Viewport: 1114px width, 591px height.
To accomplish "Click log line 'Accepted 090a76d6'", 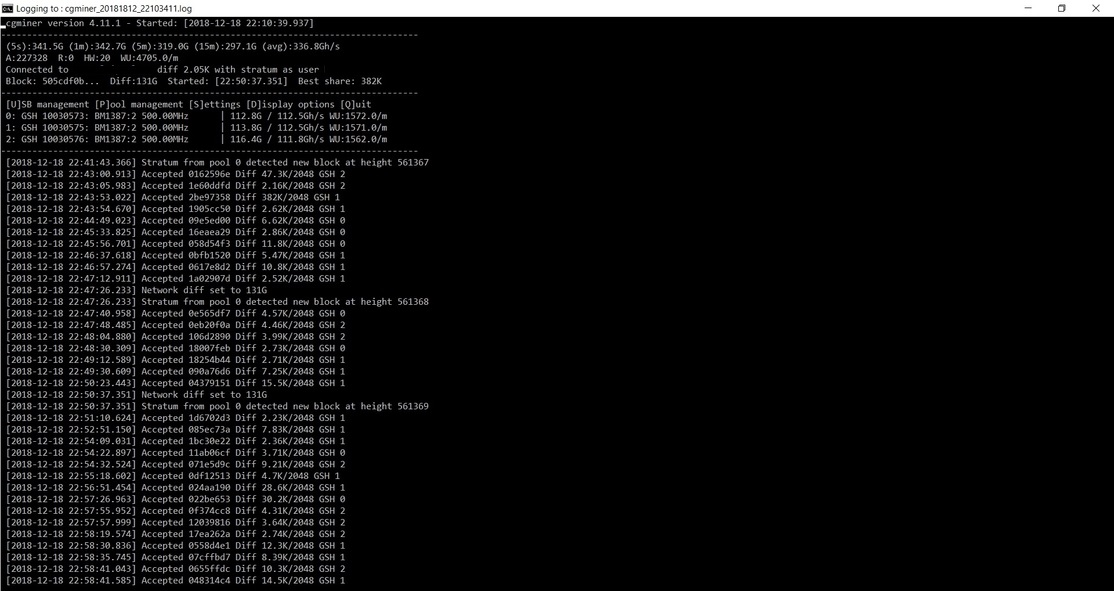I will click(x=175, y=372).
